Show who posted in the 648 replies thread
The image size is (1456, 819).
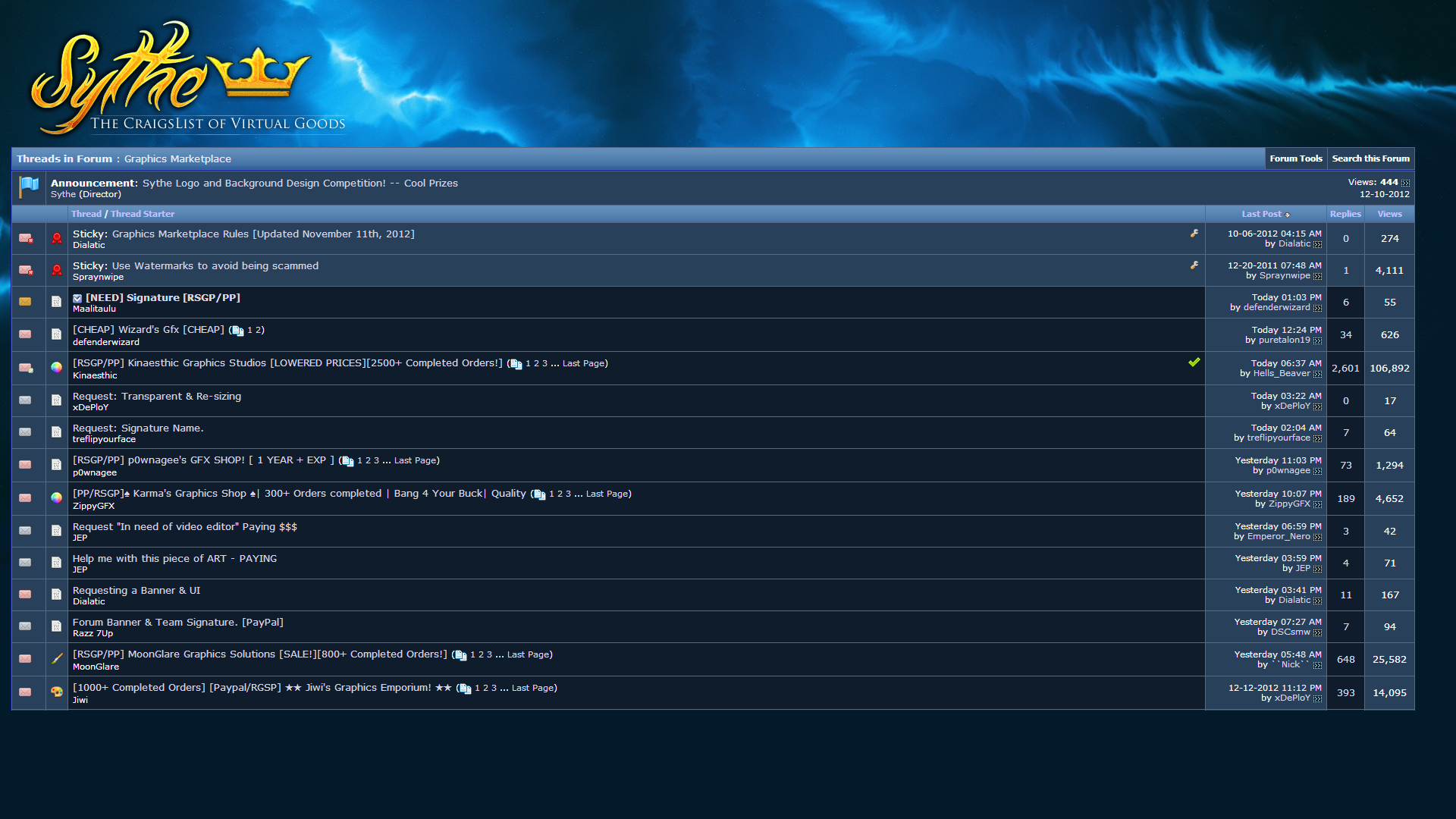1345,659
